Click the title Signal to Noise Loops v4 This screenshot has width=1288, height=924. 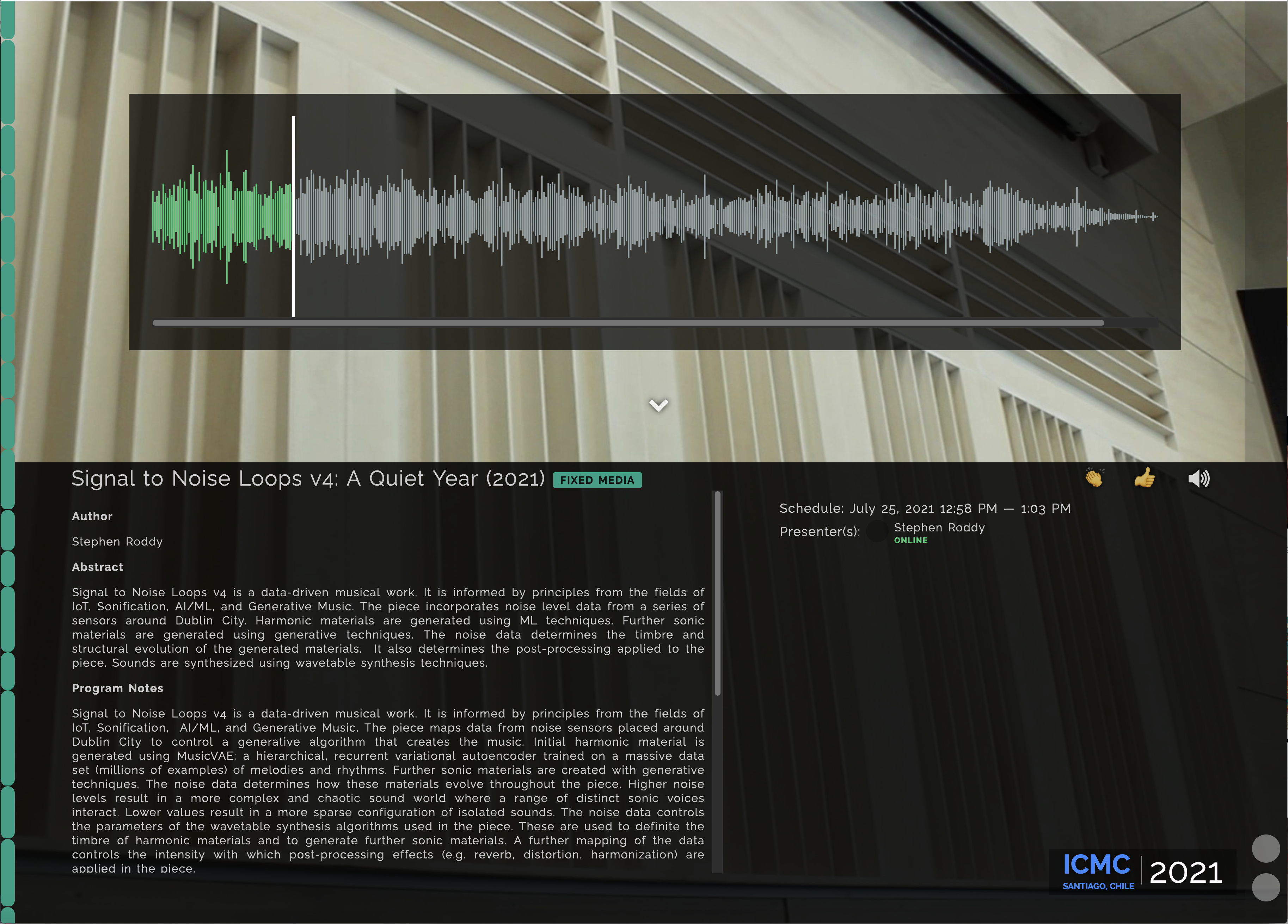[x=308, y=479]
